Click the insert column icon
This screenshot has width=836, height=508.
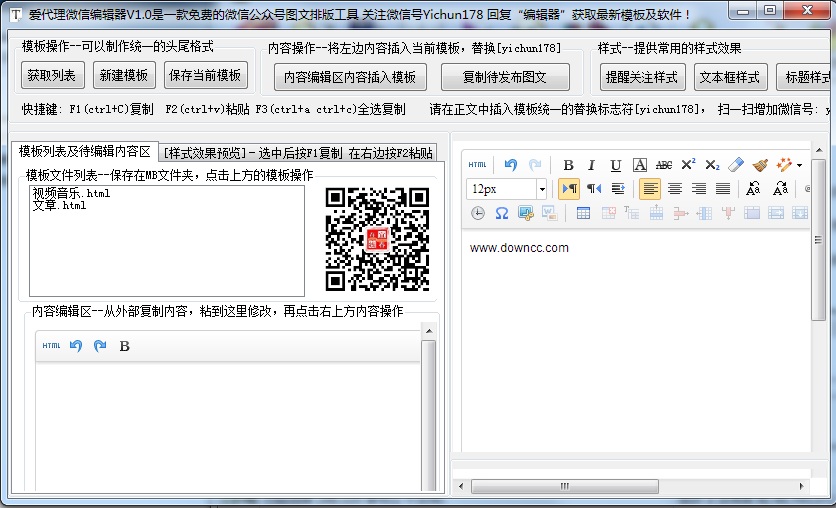coord(704,213)
